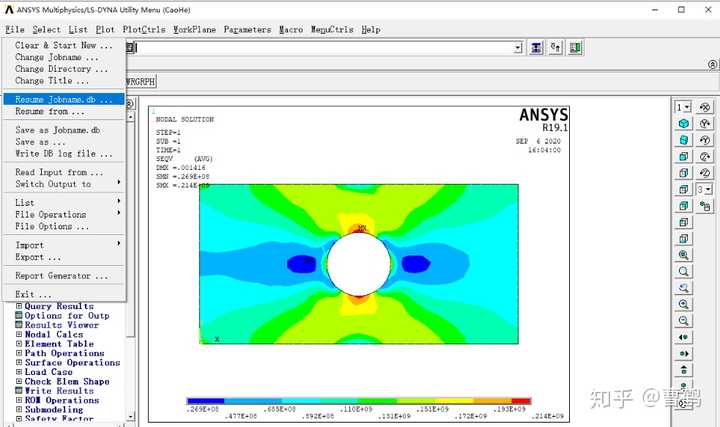
Task: Open the MenuCtrls menu
Action: pyautogui.click(x=332, y=30)
